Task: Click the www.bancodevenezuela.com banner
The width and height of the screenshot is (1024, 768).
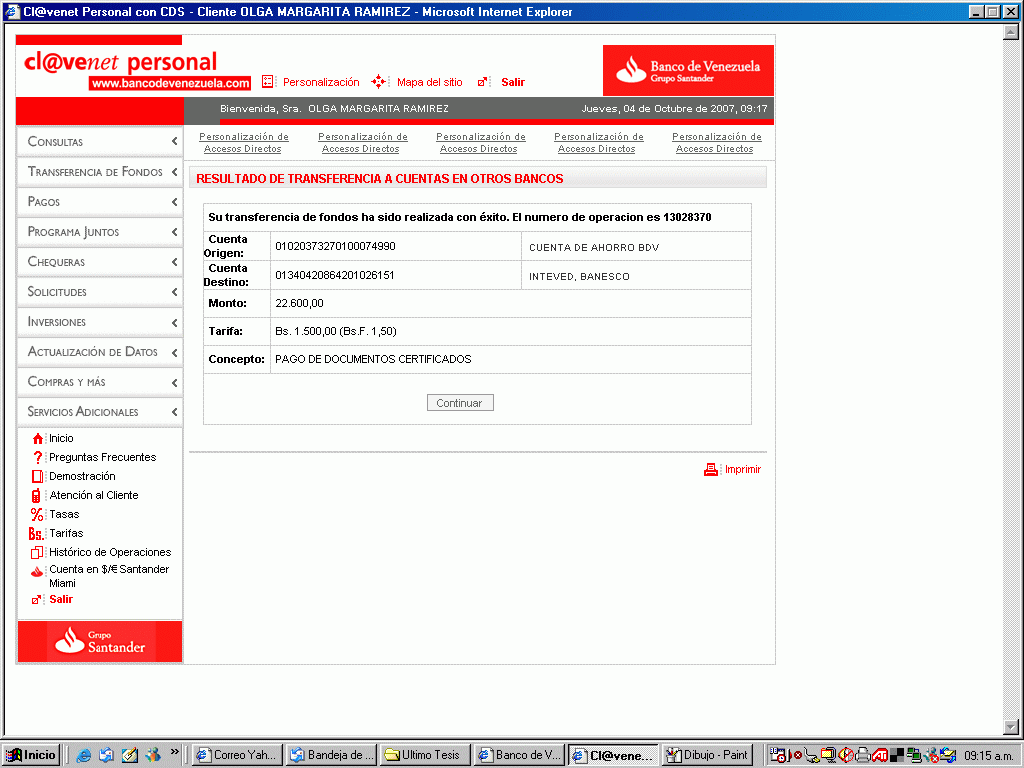Action: [x=170, y=84]
